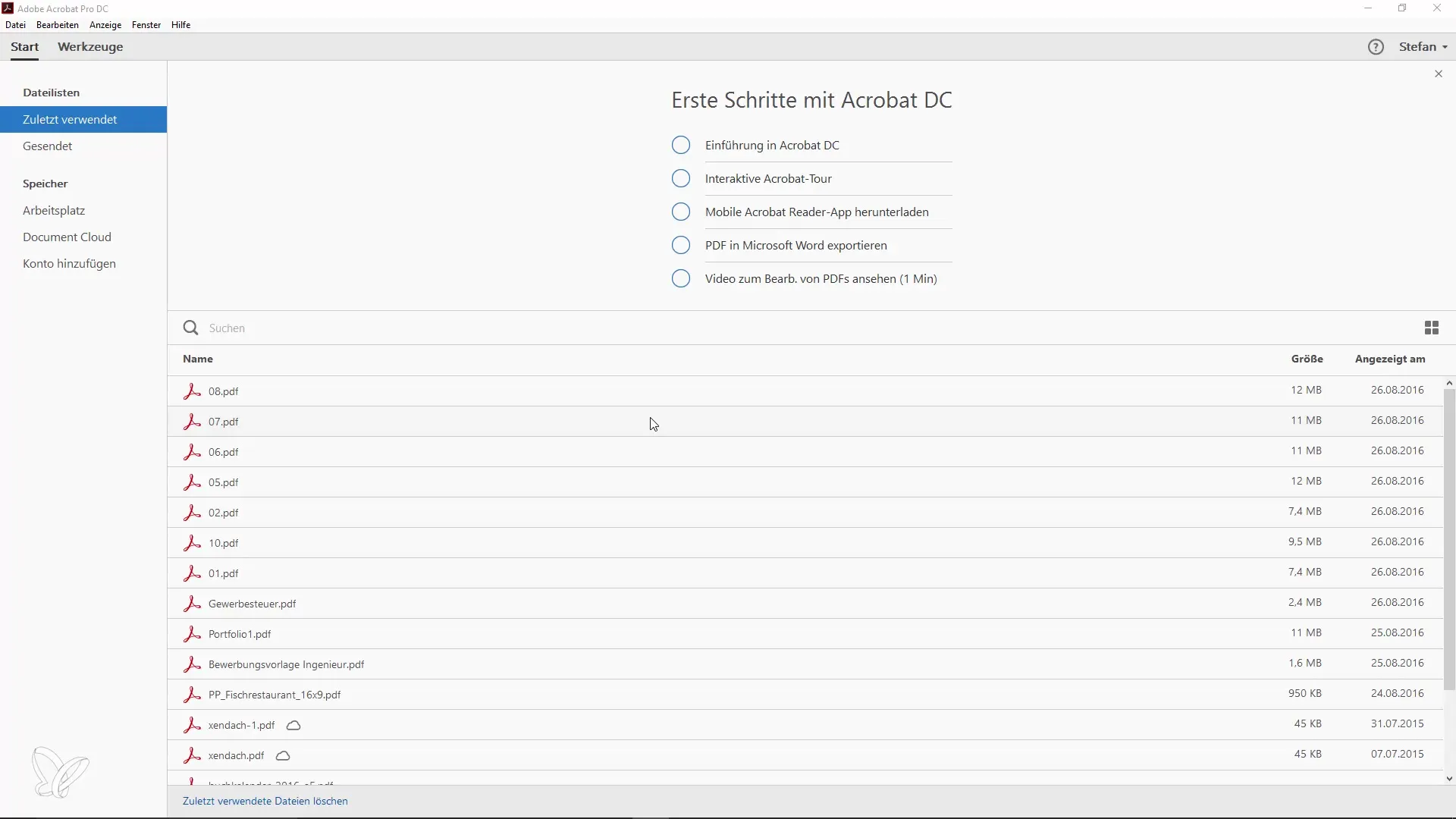Click the search magnifier icon
This screenshot has height=819, width=1456.
coord(191,328)
